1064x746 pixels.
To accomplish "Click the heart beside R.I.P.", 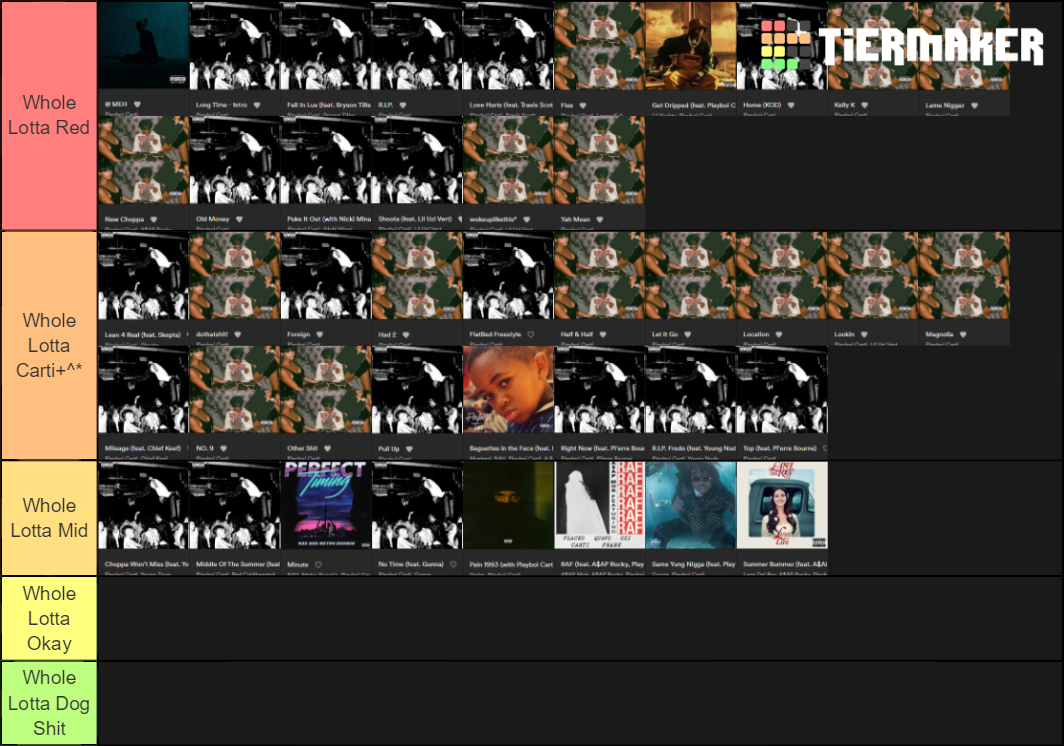I will coord(403,105).
